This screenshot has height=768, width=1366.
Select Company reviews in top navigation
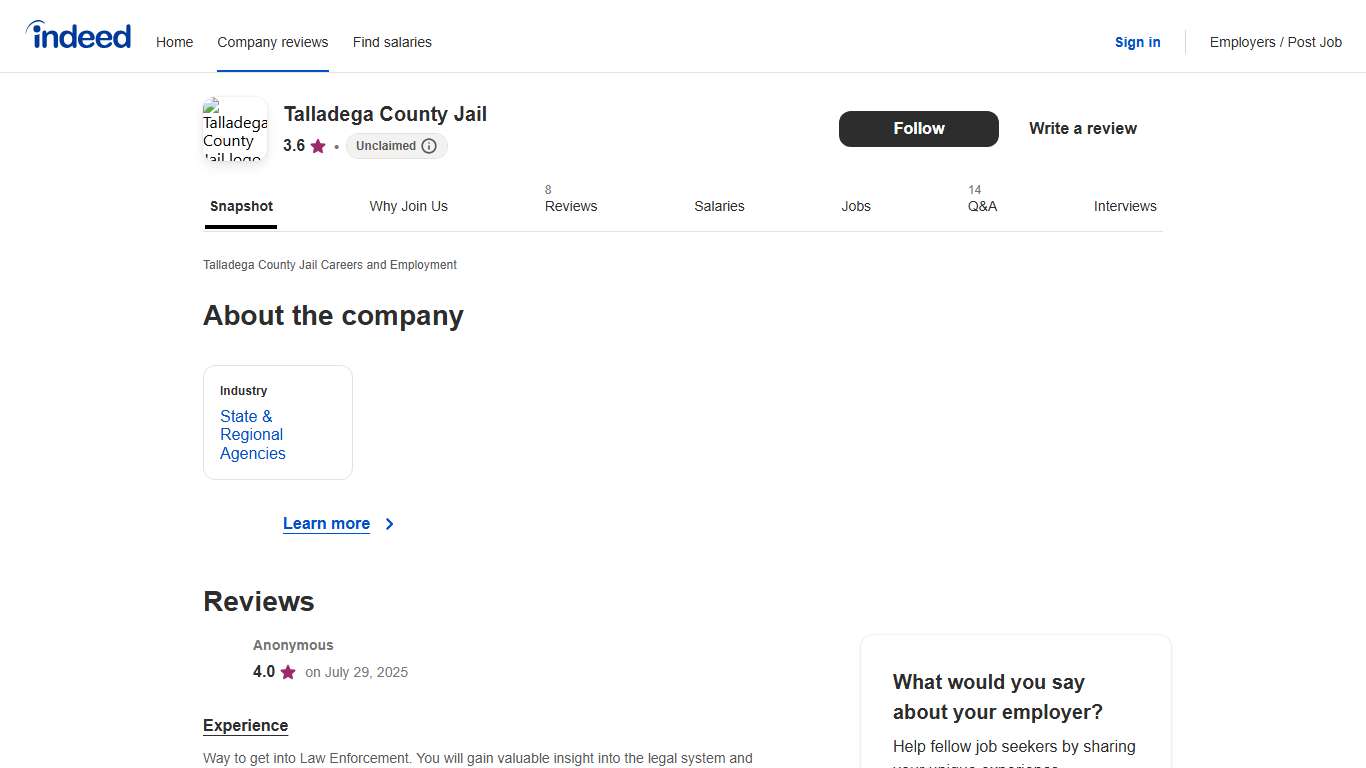pyautogui.click(x=273, y=42)
